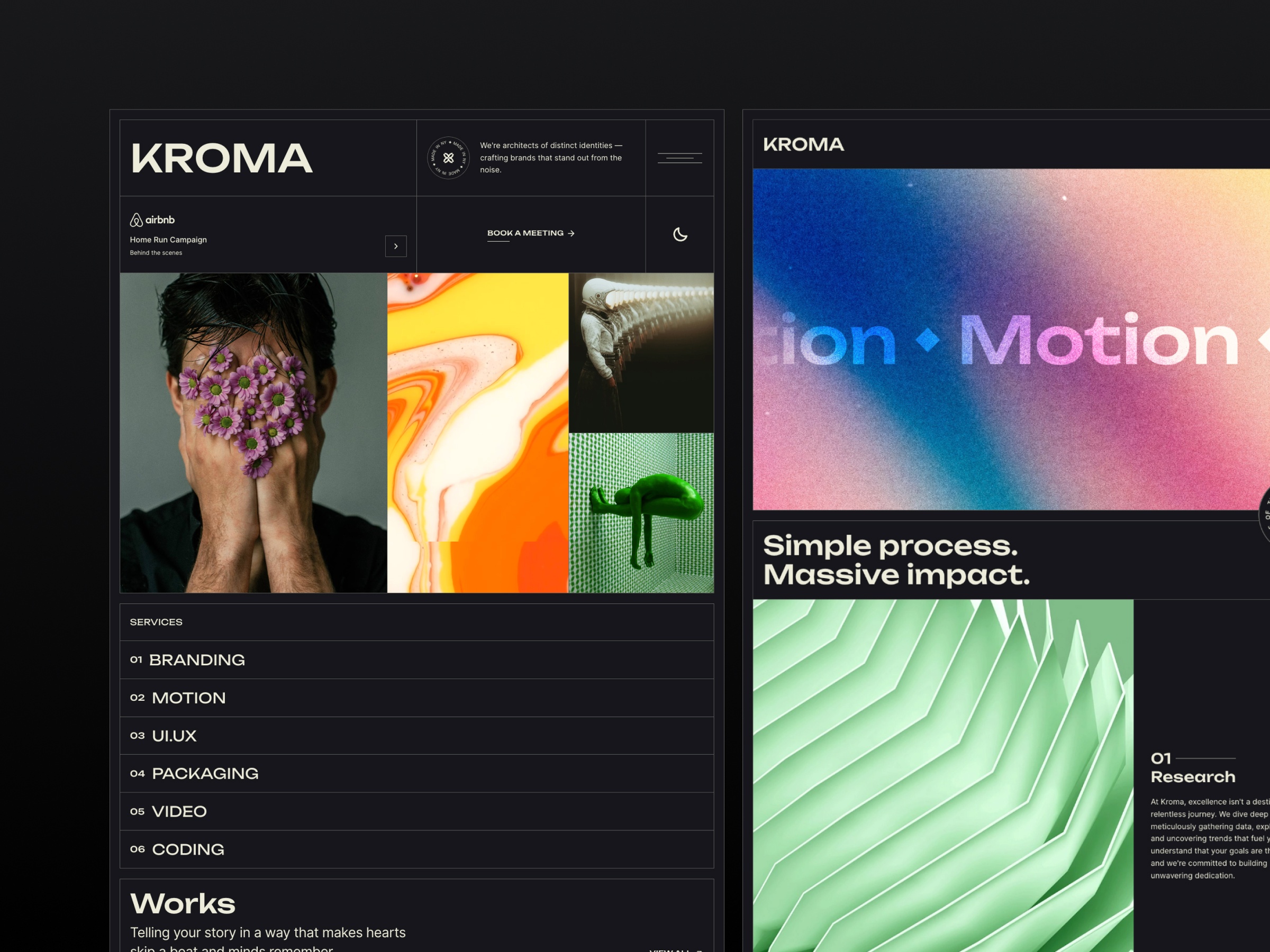
Task: Select the 03 UI.UX service item
Action: click(416, 735)
